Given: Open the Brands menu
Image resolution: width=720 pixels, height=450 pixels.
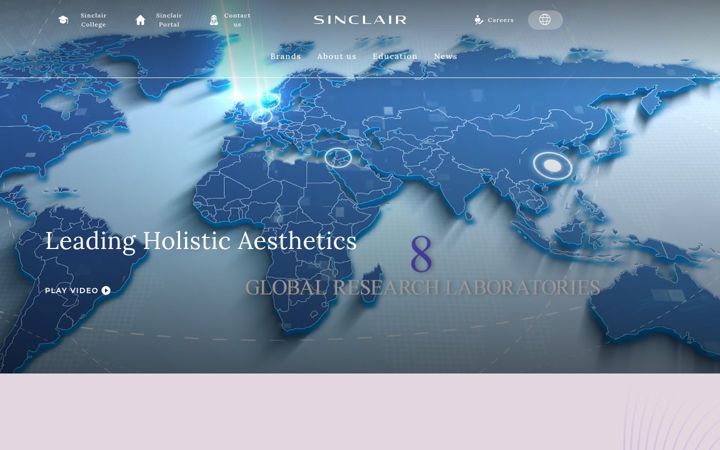Looking at the screenshot, I should pos(286,56).
